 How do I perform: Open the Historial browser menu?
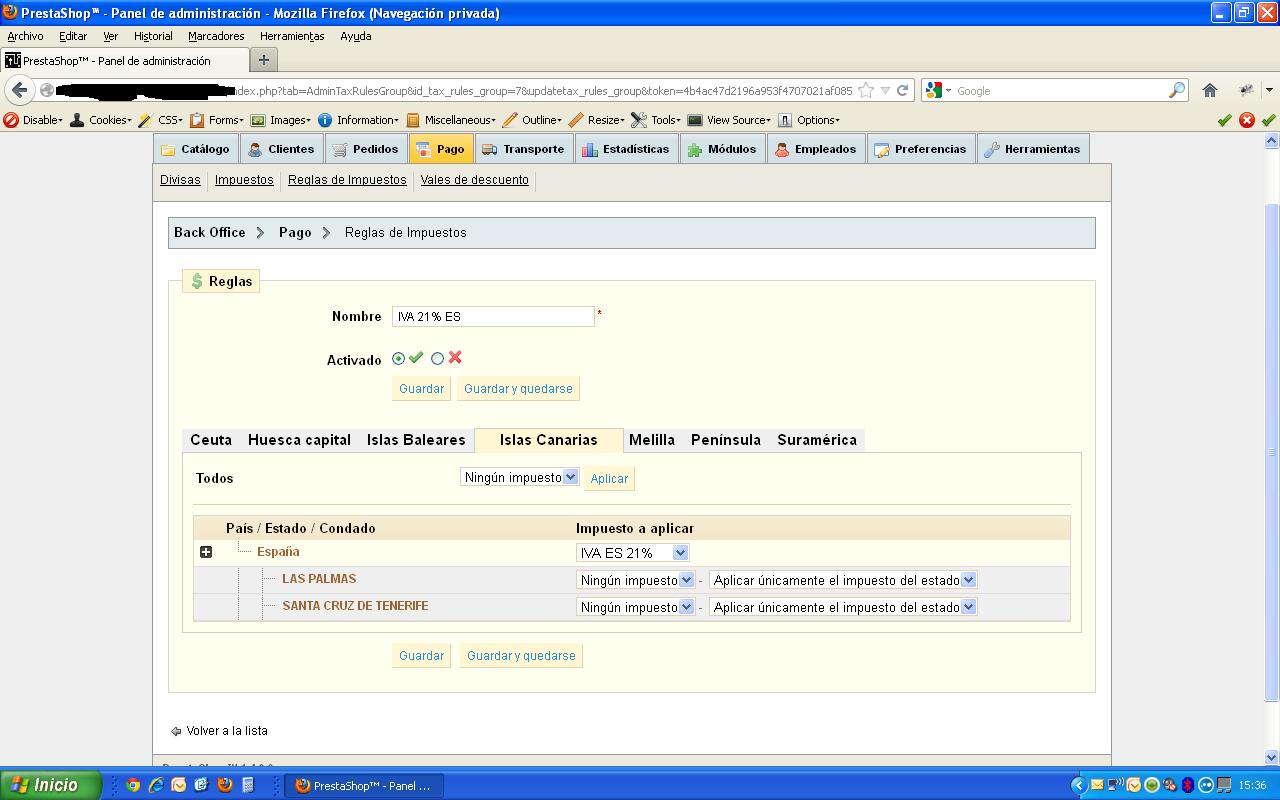click(153, 36)
